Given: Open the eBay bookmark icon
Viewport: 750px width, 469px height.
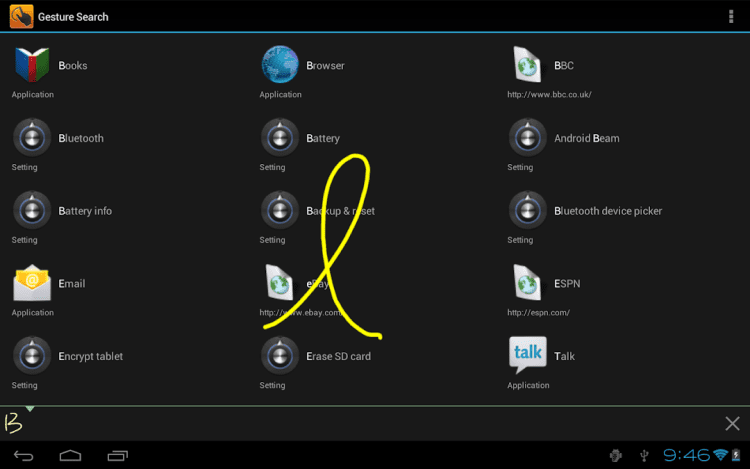Looking at the screenshot, I should coord(279,283).
